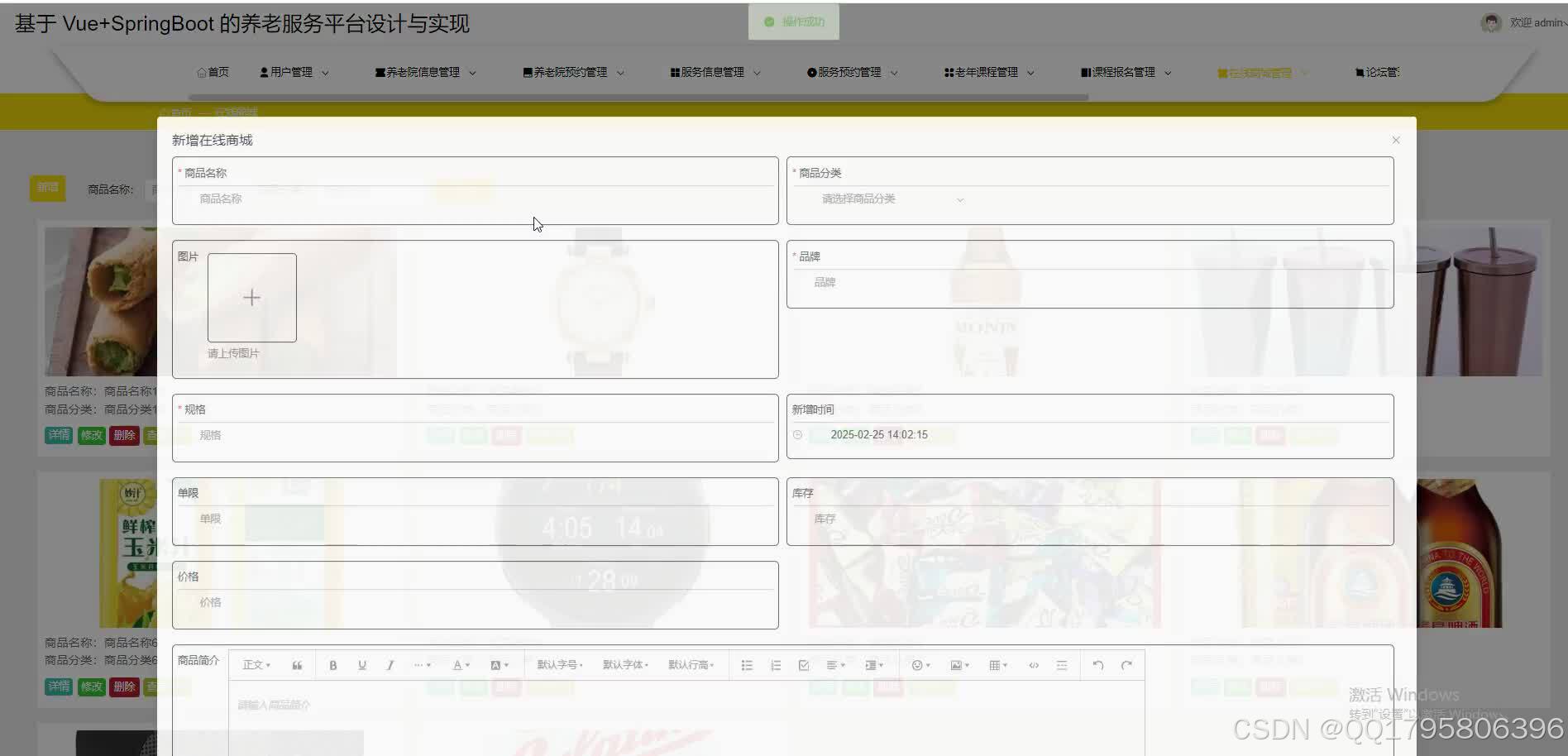Click the 商品名称 input field

pos(475,199)
